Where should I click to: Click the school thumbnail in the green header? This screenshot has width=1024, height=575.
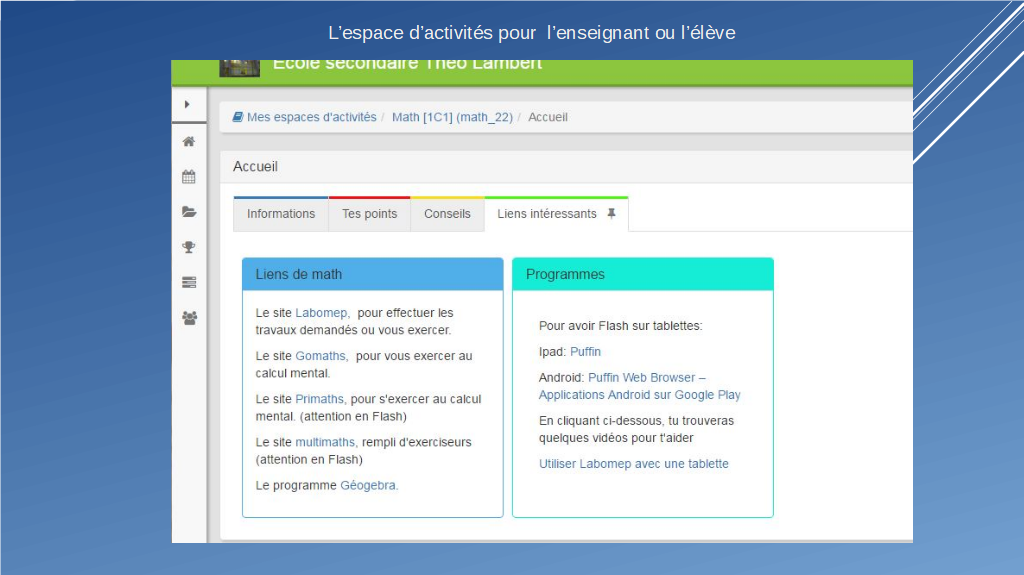(239, 68)
